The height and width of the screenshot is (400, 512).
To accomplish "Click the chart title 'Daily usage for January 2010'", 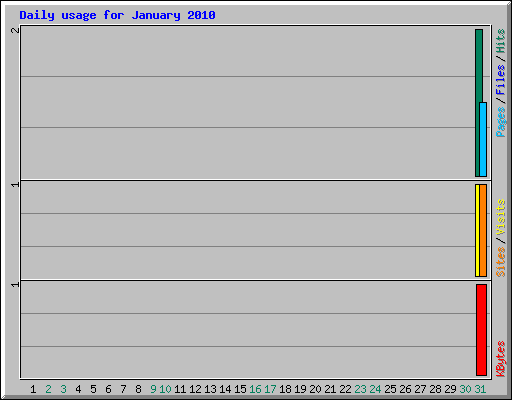I will point(117,15).
